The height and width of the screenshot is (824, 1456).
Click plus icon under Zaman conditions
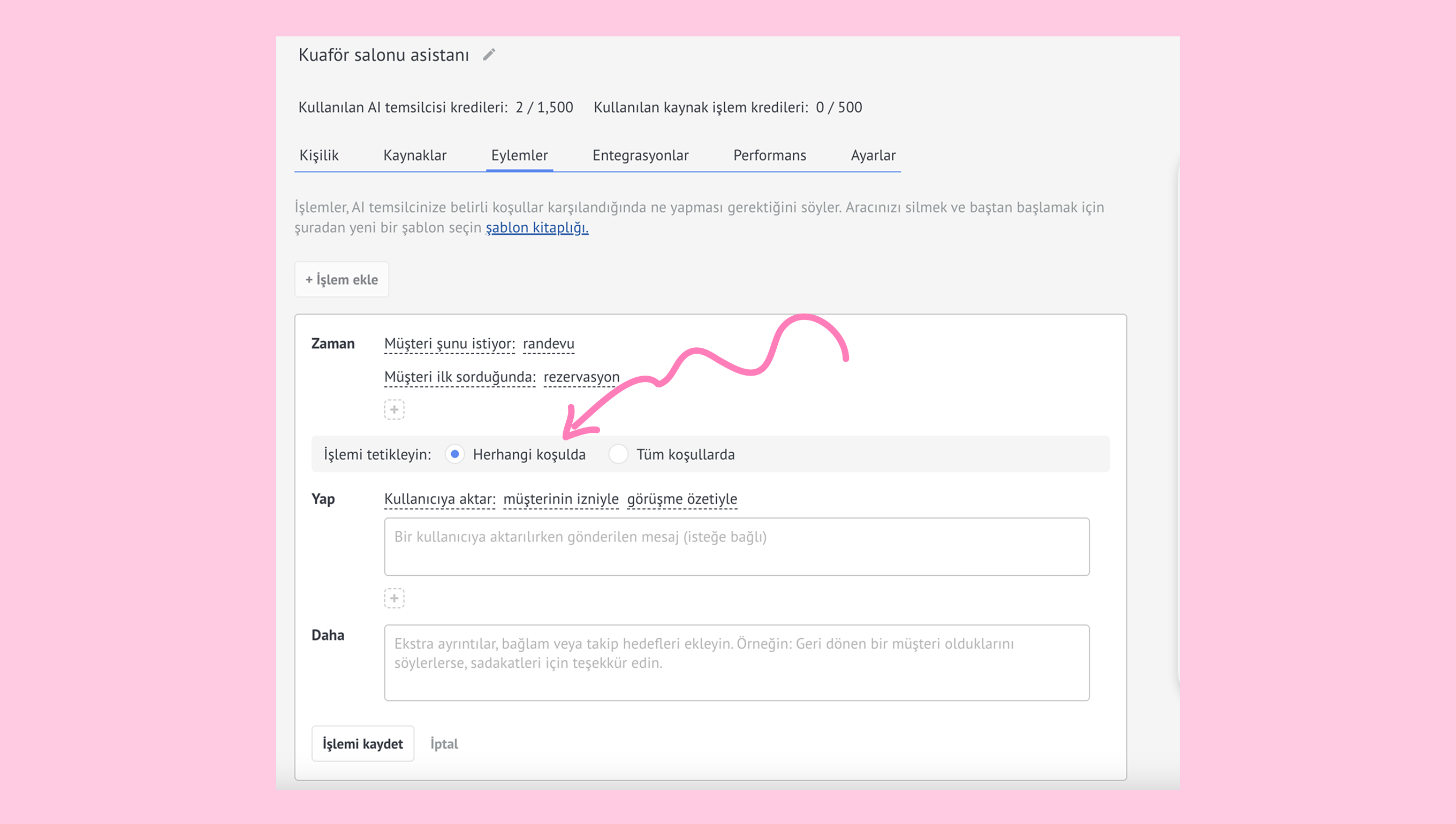394,409
